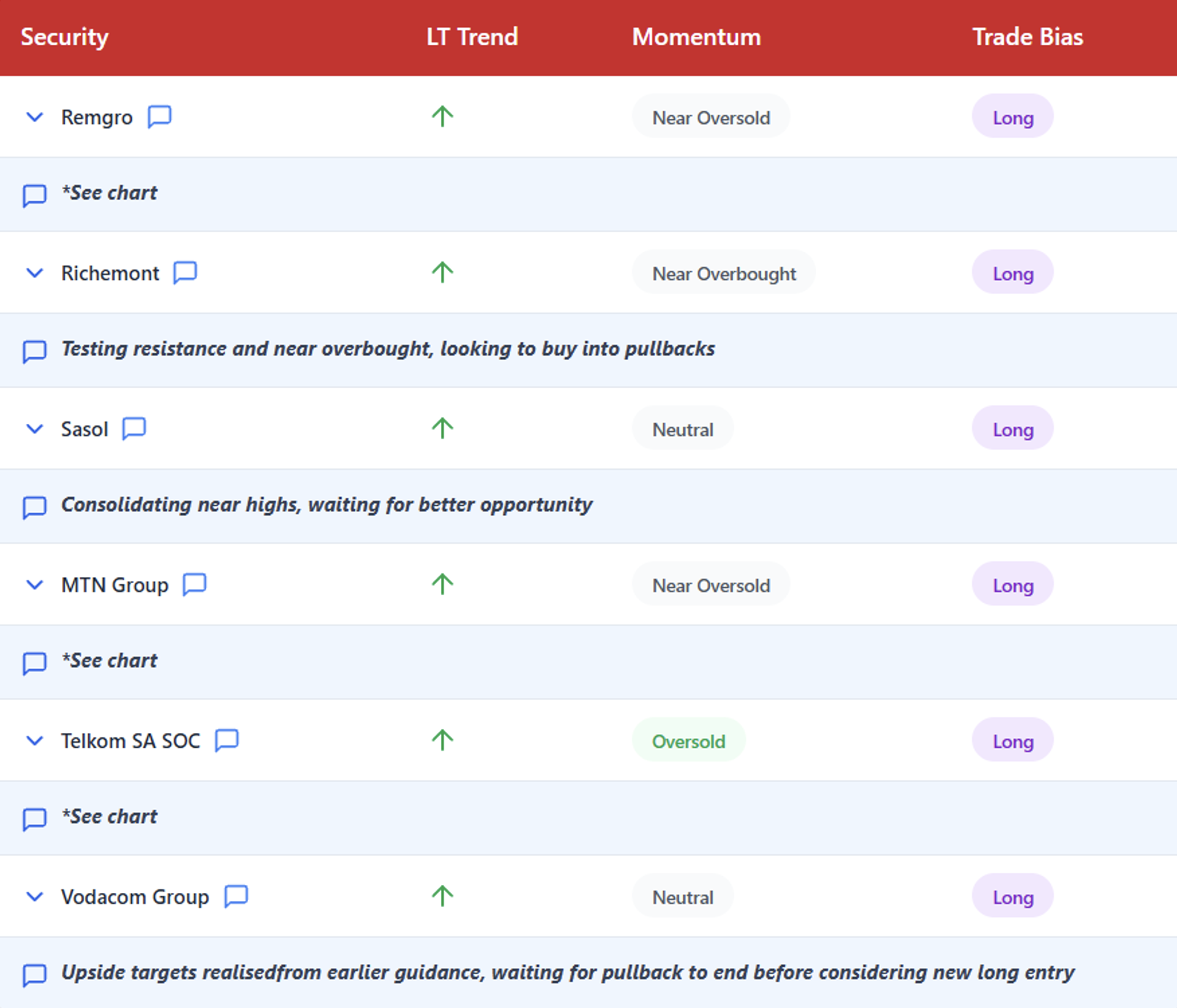Open the comment icon beside Sasol
This screenshot has width=1177, height=1008.
pos(133,429)
